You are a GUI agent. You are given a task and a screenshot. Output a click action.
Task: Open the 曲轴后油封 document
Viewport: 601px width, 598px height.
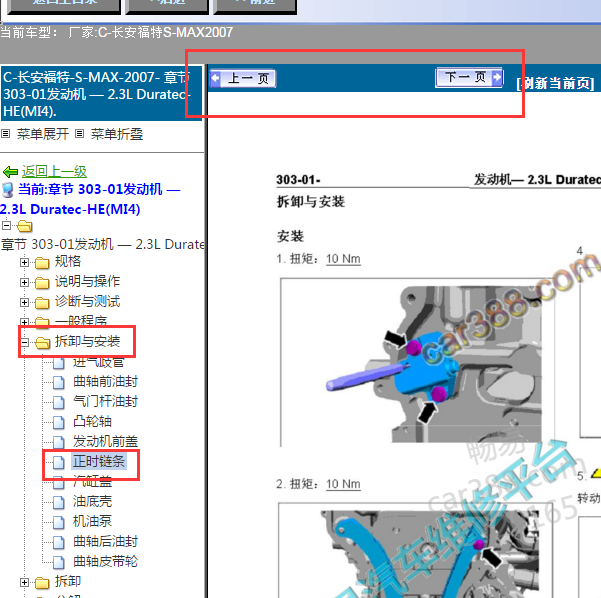pyautogui.click(x=105, y=541)
